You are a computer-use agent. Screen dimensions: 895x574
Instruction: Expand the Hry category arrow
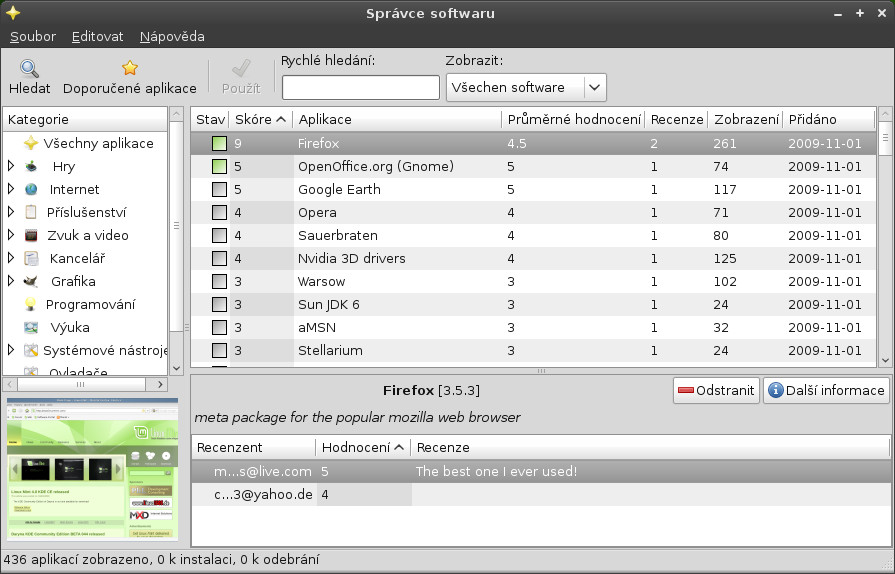pyautogui.click(x=11, y=166)
